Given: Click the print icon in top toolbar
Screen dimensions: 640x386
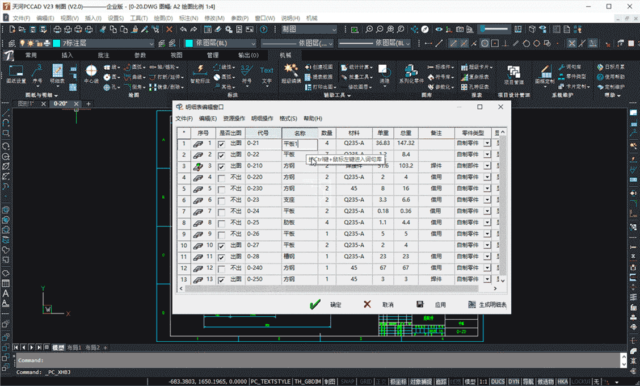Looking at the screenshot, I should point(58,29).
